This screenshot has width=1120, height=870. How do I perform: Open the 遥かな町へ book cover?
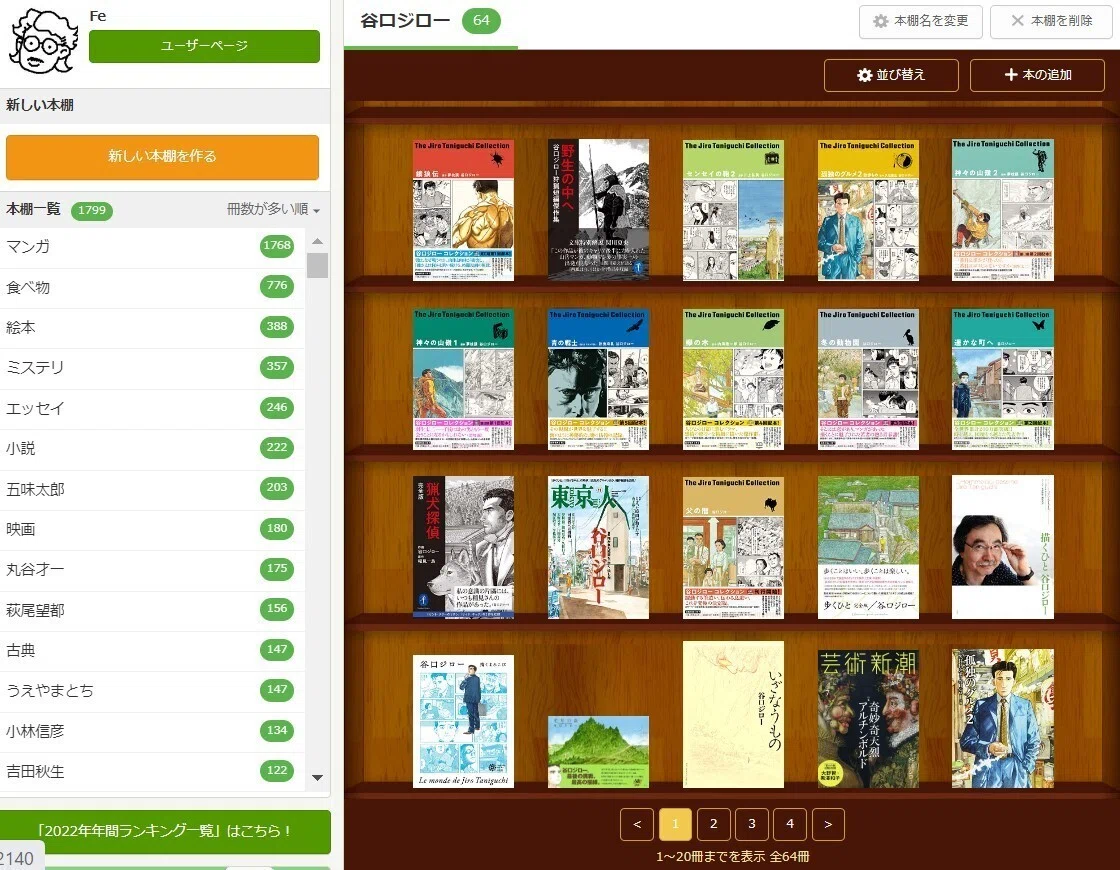coord(1003,379)
